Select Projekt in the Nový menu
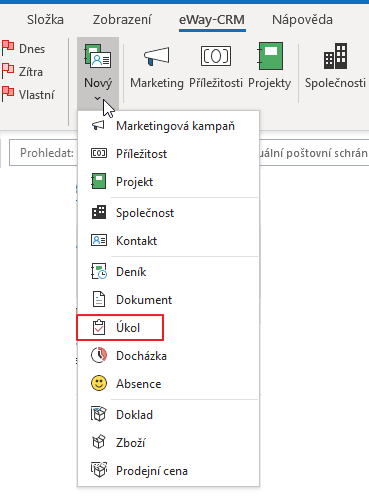Screen dimensions: 369x499 pyautogui.click(x=168, y=182)
